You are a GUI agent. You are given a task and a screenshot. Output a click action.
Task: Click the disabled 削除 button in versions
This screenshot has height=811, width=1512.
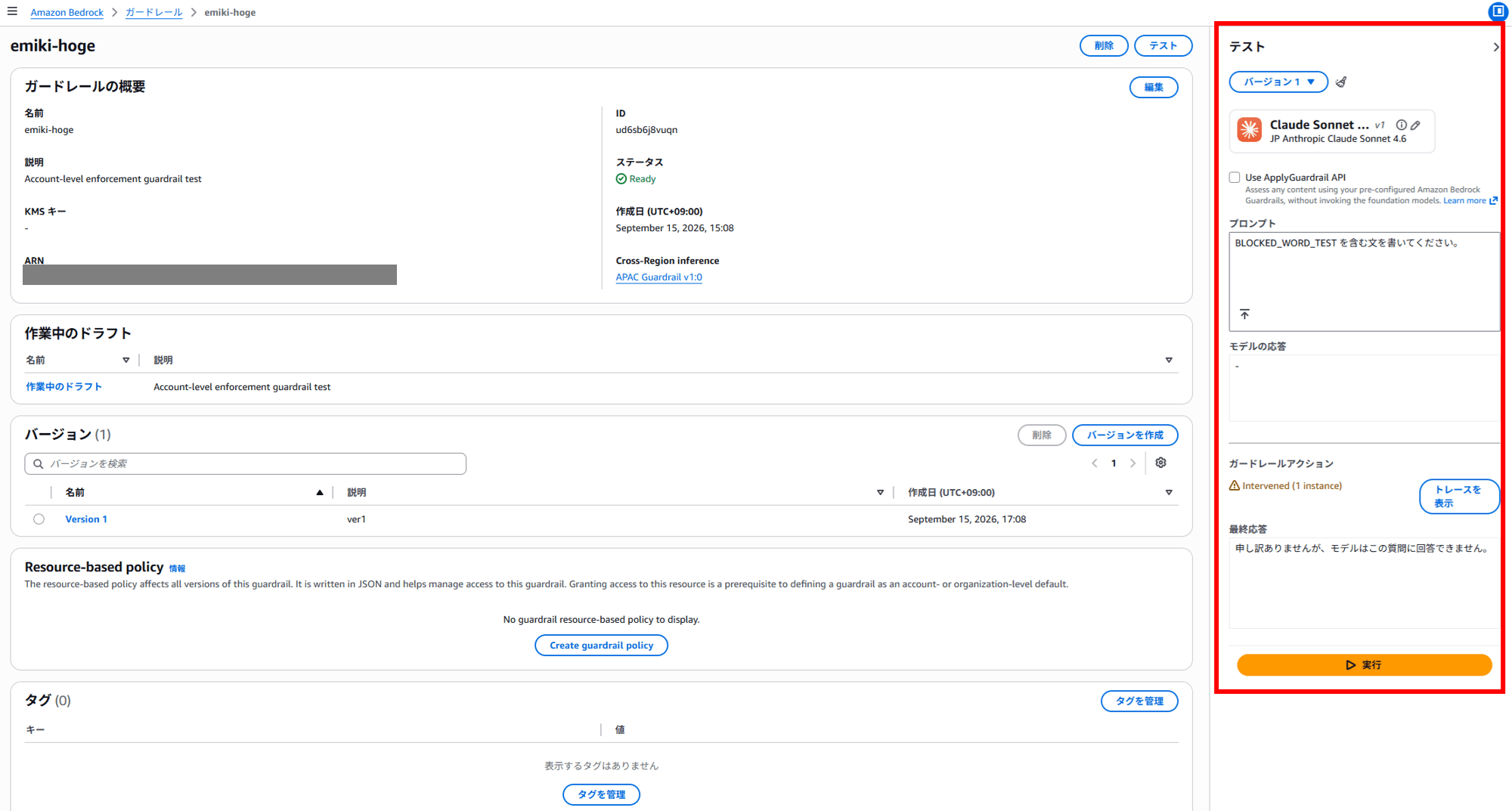coord(1042,435)
